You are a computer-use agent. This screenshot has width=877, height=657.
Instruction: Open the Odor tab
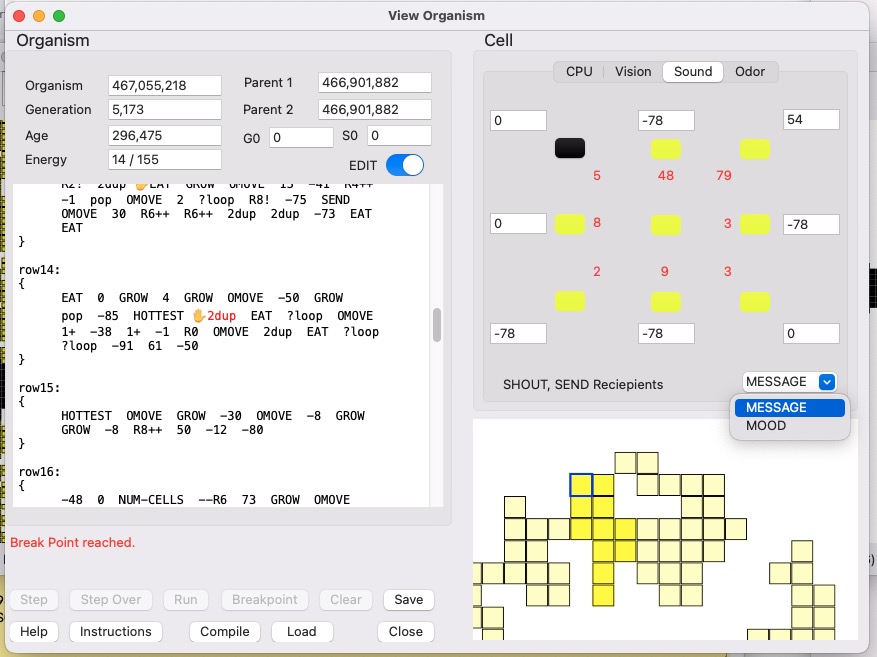point(749,72)
